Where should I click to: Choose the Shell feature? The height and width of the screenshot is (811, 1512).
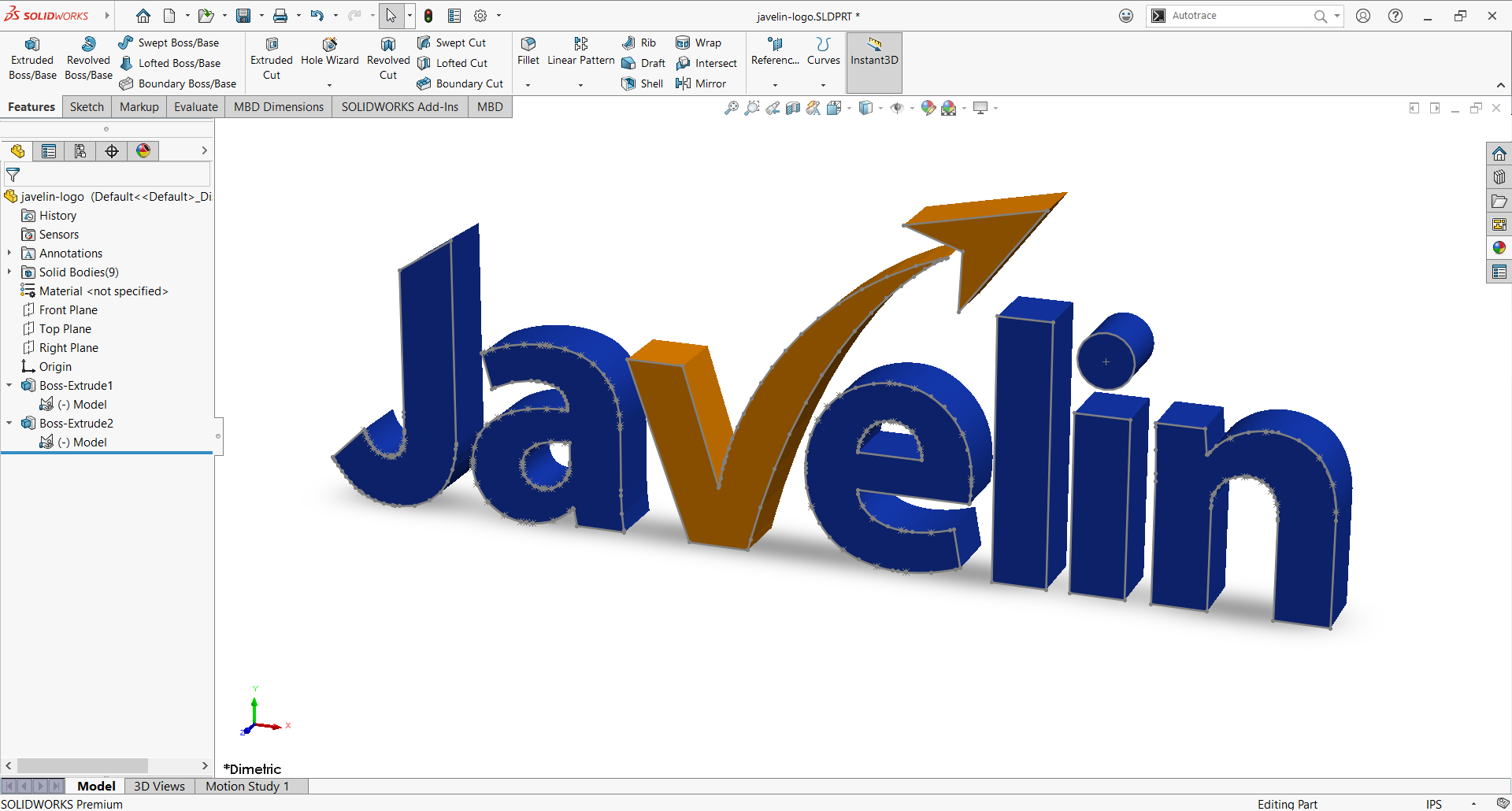(x=643, y=83)
